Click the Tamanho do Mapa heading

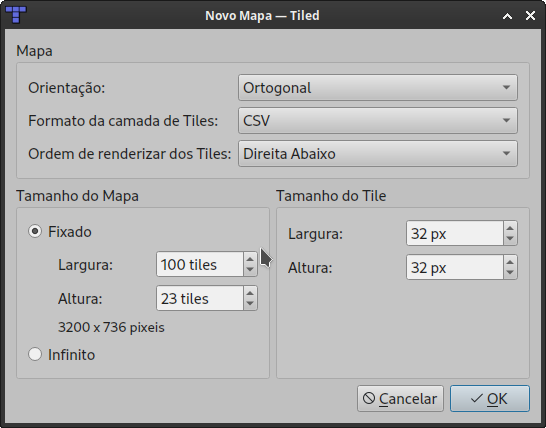click(x=77, y=196)
